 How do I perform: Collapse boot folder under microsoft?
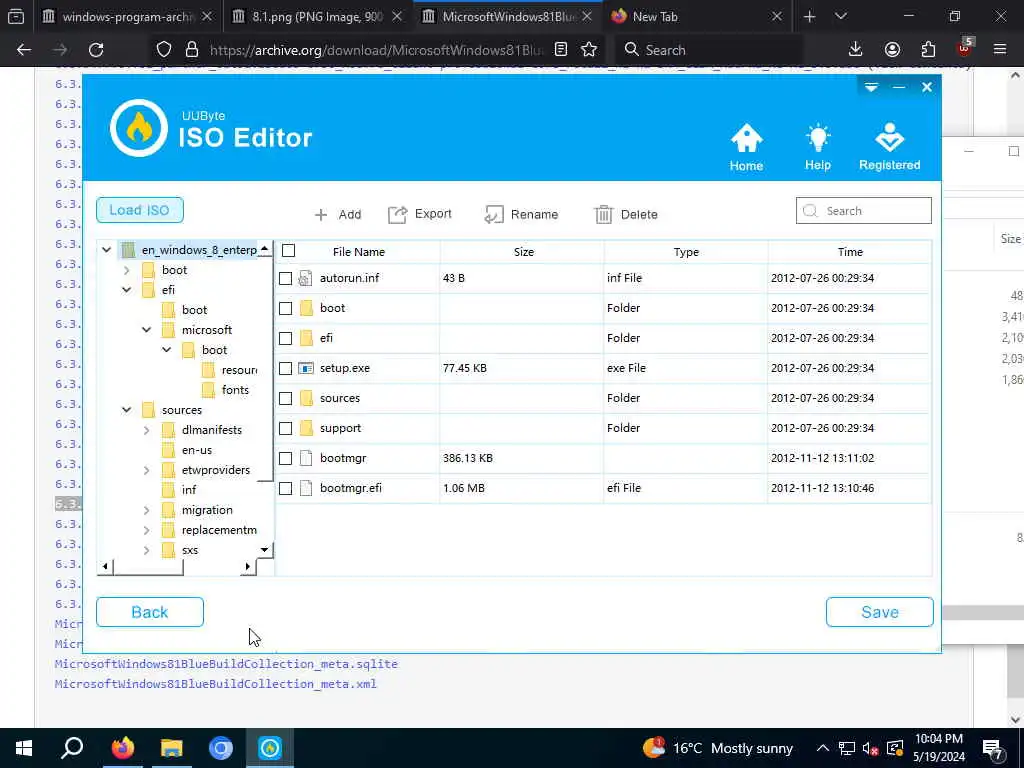(x=167, y=350)
